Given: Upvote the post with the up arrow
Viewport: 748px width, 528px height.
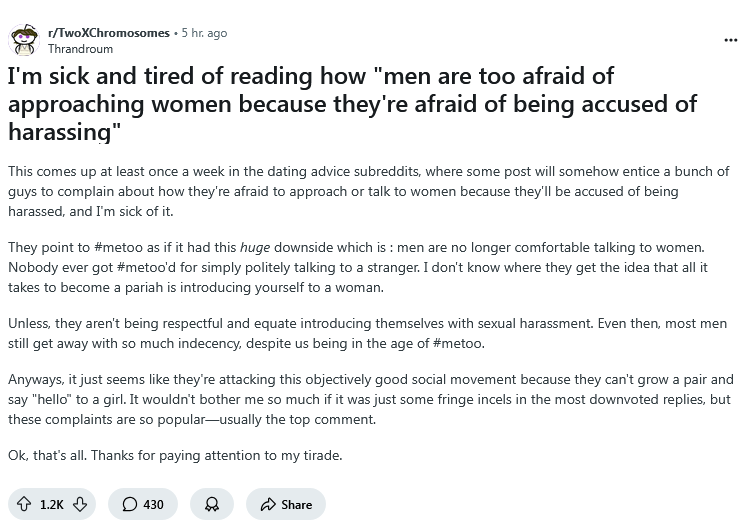Looking at the screenshot, I should pos(24,504).
